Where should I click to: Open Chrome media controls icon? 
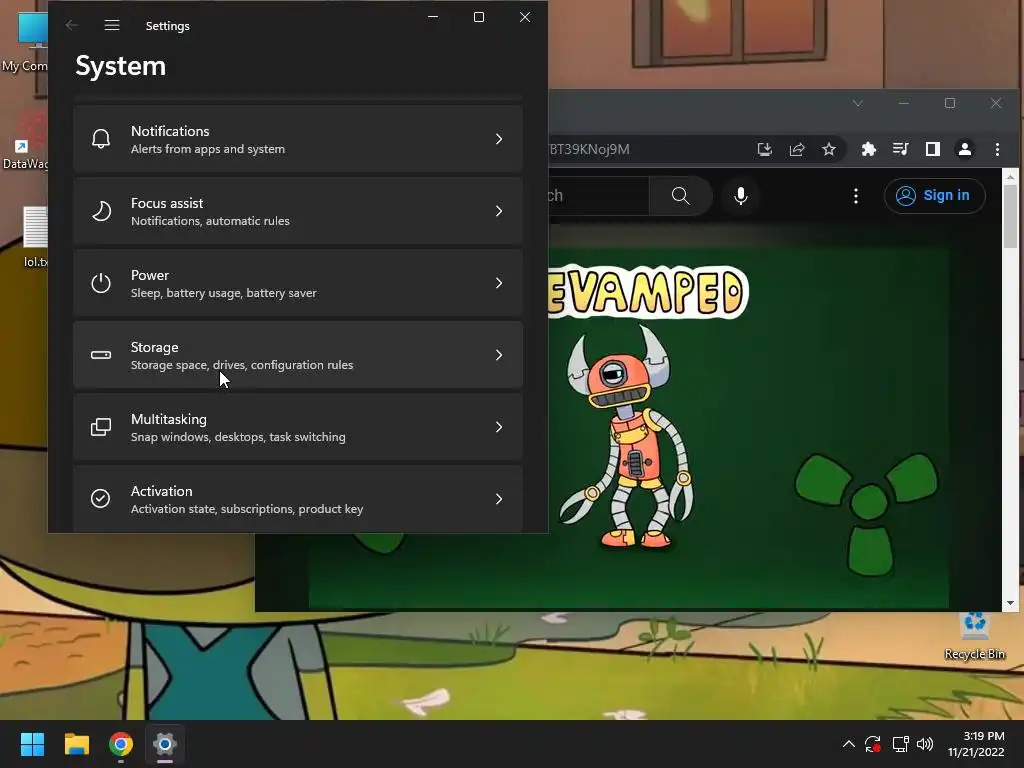pyautogui.click(x=901, y=150)
